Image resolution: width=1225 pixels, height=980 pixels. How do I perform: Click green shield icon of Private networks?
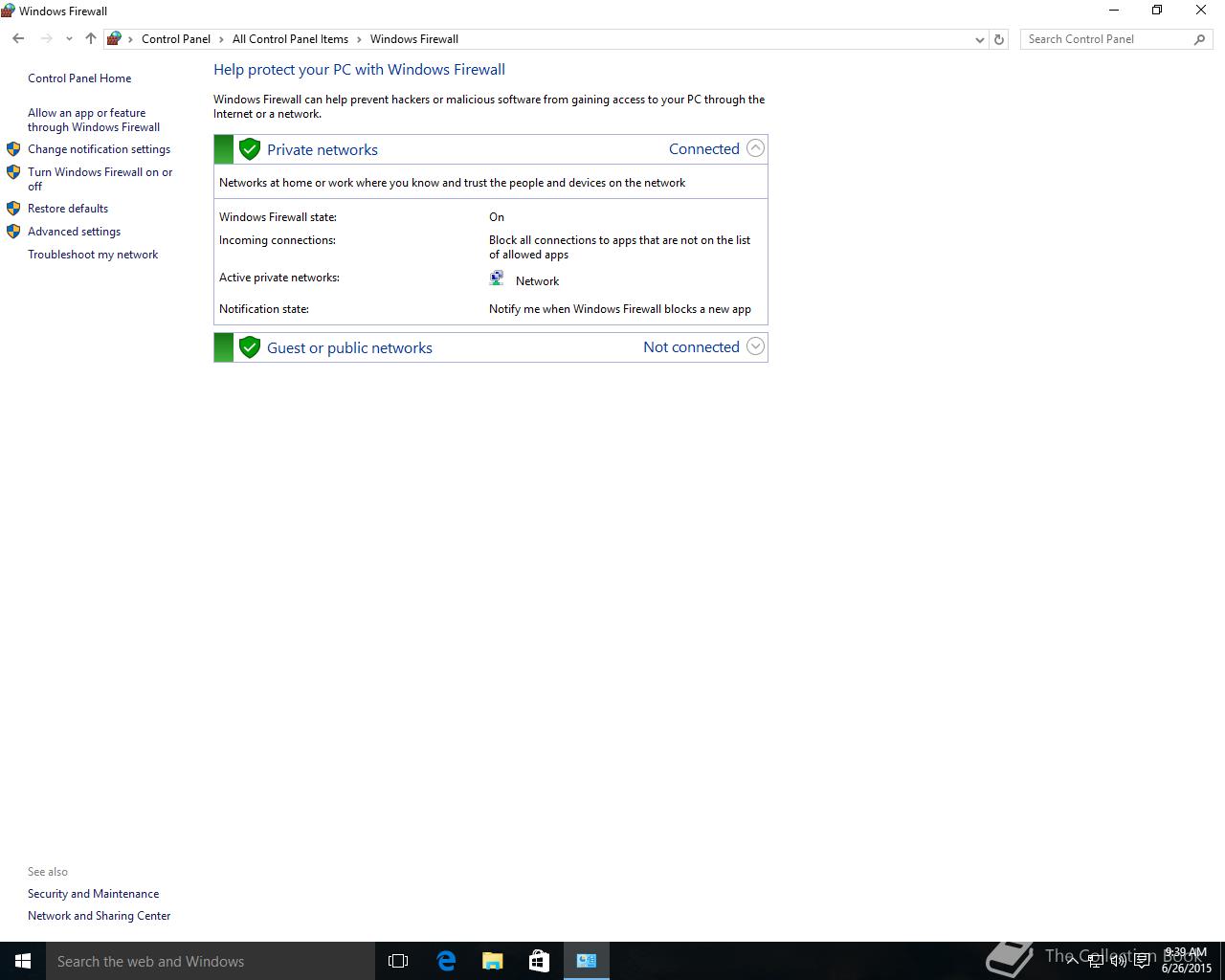point(250,149)
